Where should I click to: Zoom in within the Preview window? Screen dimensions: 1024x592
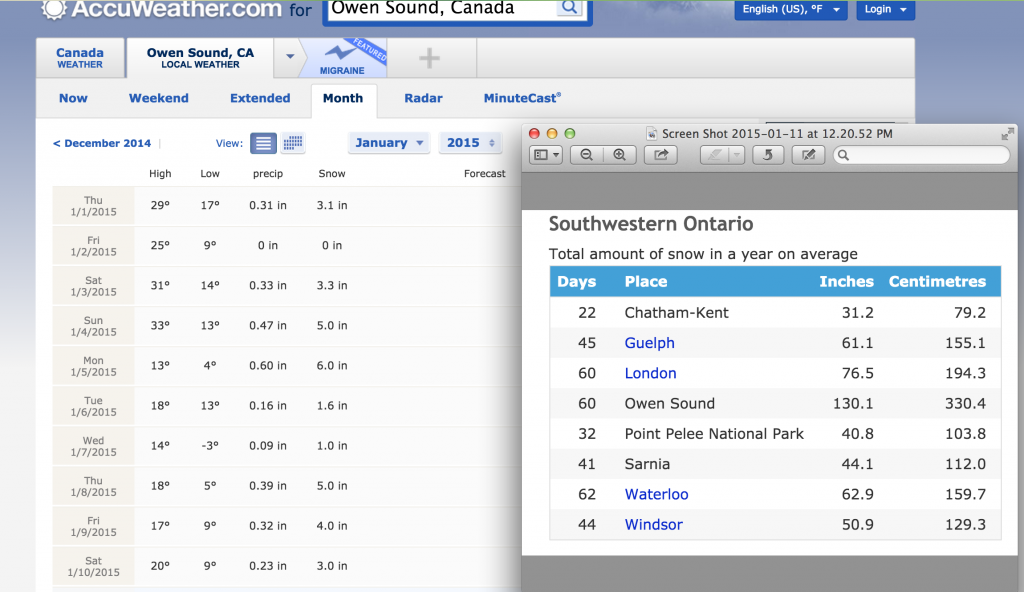(619, 155)
